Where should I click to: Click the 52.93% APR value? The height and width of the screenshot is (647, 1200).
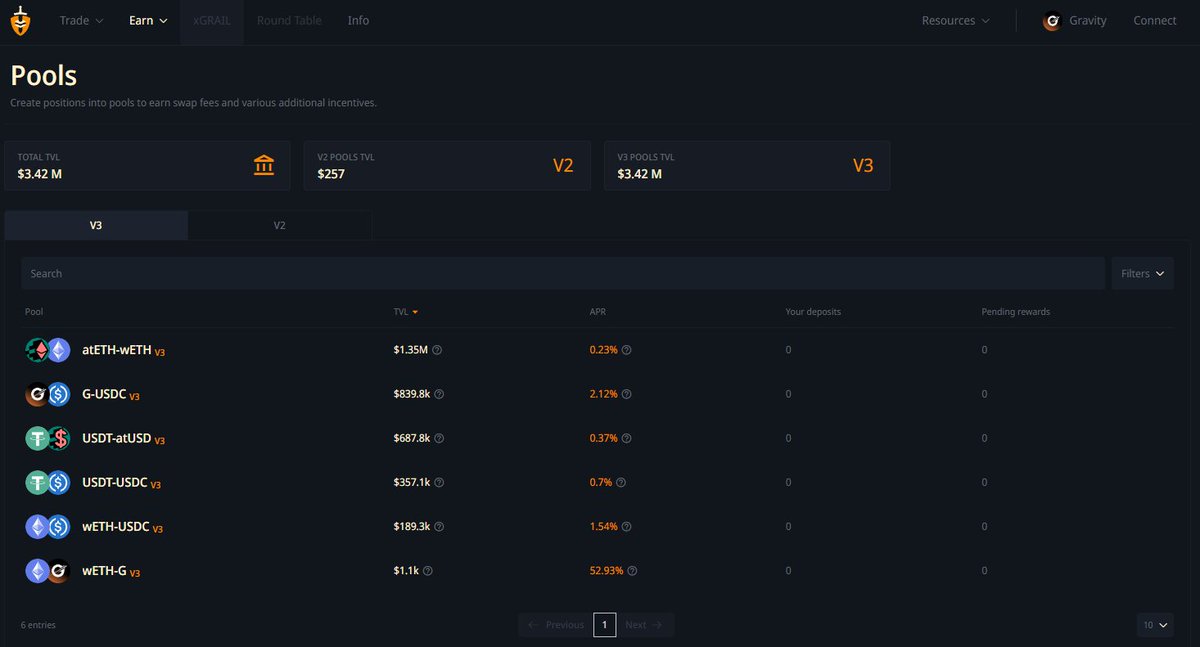pyautogui.click(x=607, y=570)
